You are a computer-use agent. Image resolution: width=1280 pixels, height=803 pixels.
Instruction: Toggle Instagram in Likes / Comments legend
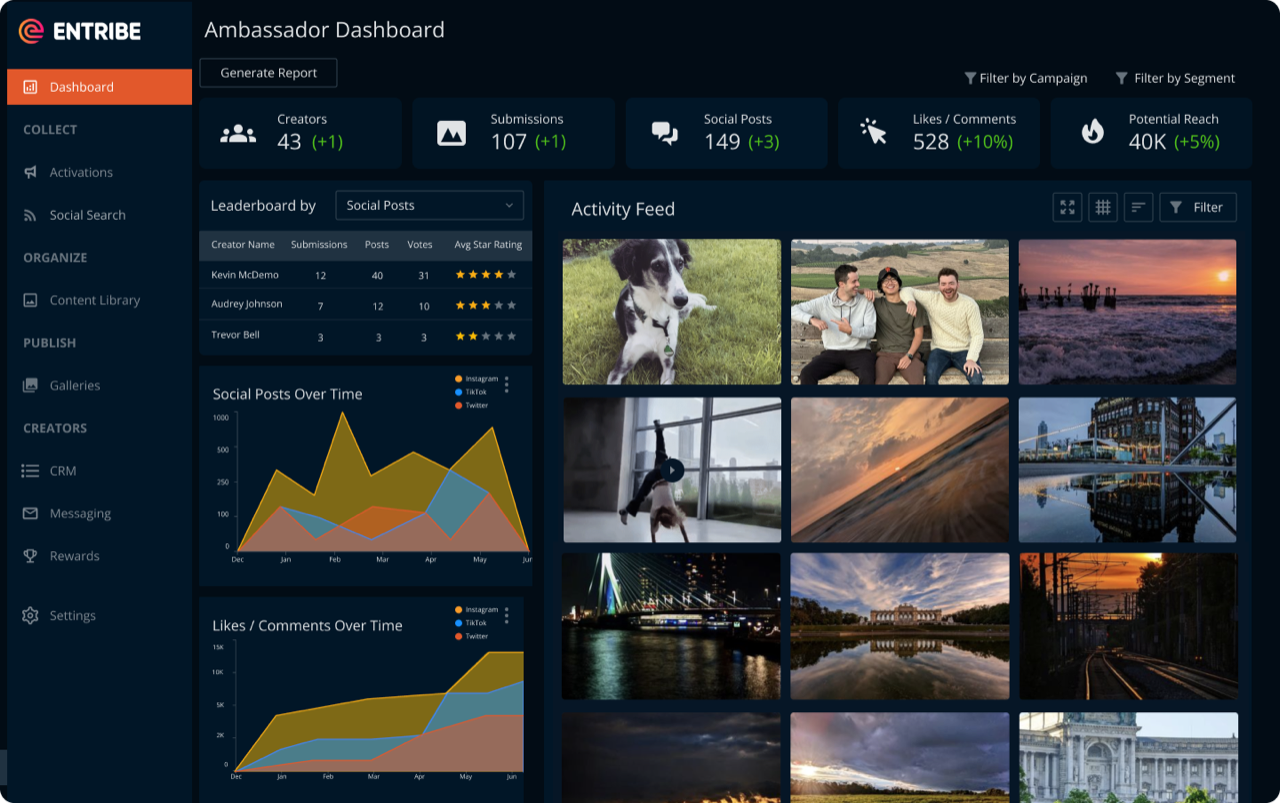pos(476,609)
